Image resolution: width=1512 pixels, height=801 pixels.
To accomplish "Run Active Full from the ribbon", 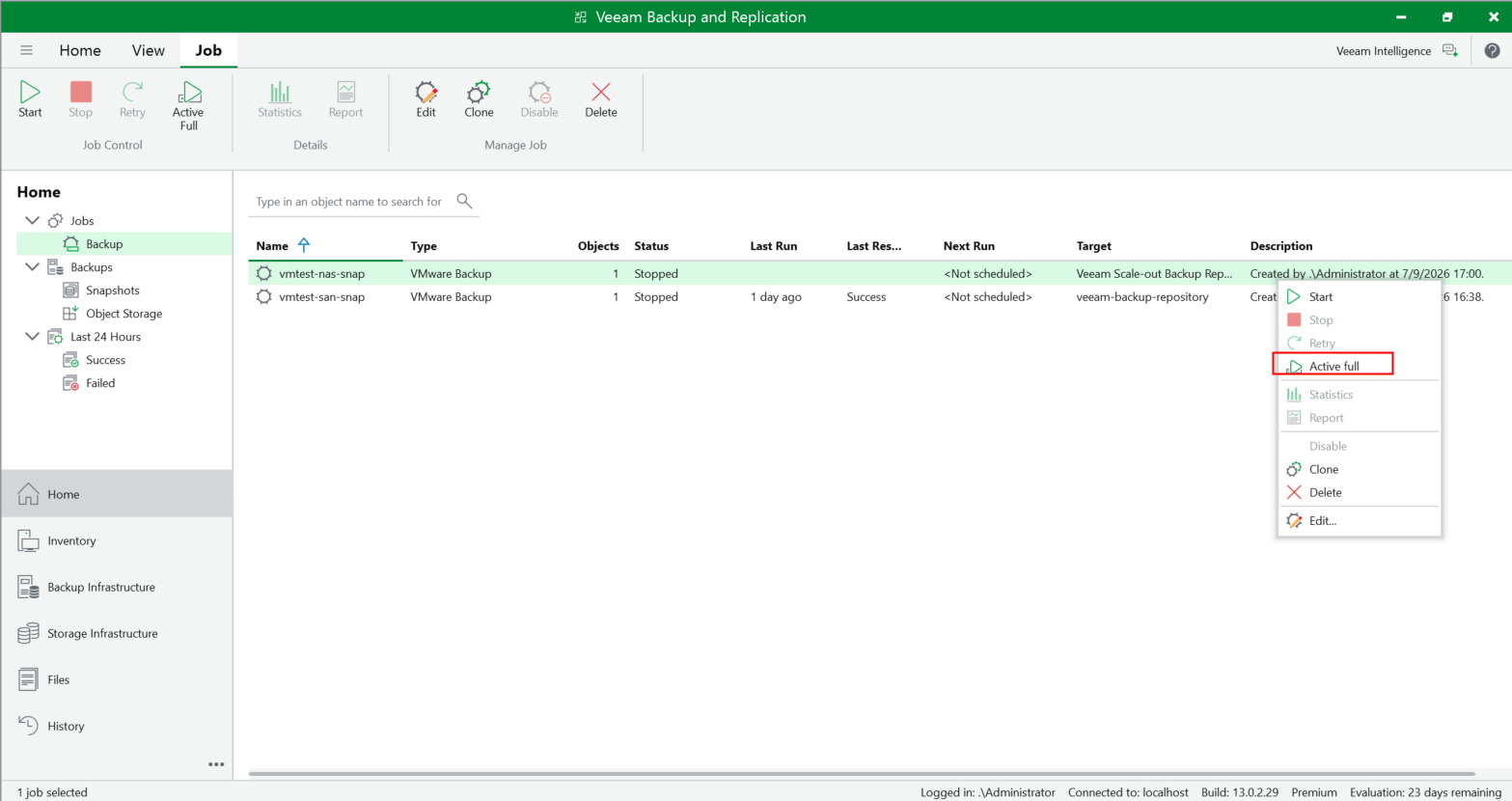I will tap(188, 105).
